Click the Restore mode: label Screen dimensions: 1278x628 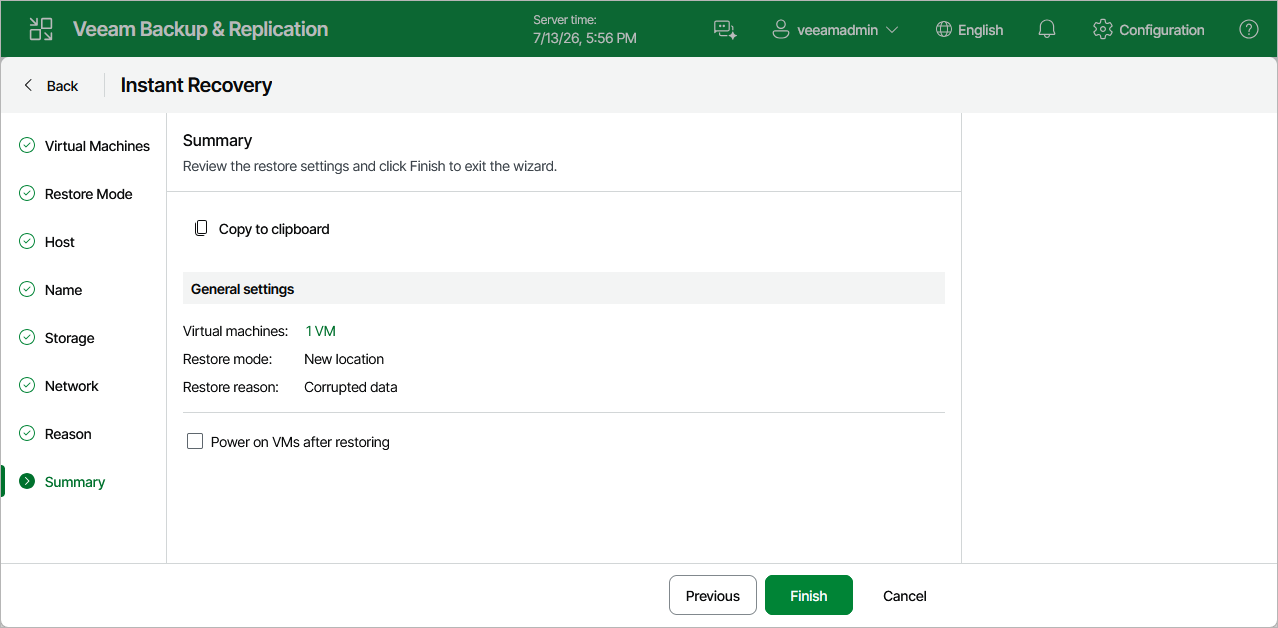point(228,359)
